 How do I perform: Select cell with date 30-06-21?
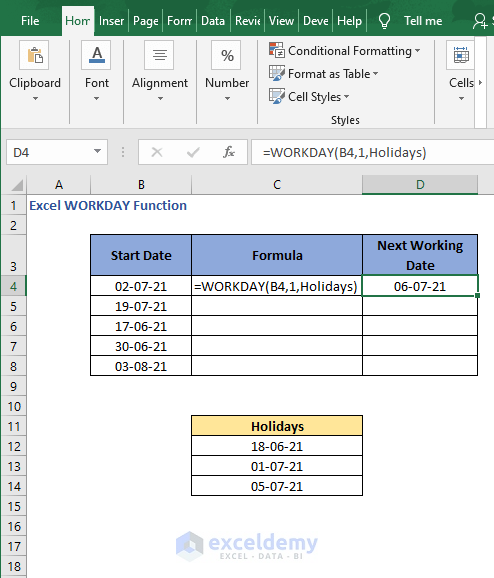click(x=141, y=346)
